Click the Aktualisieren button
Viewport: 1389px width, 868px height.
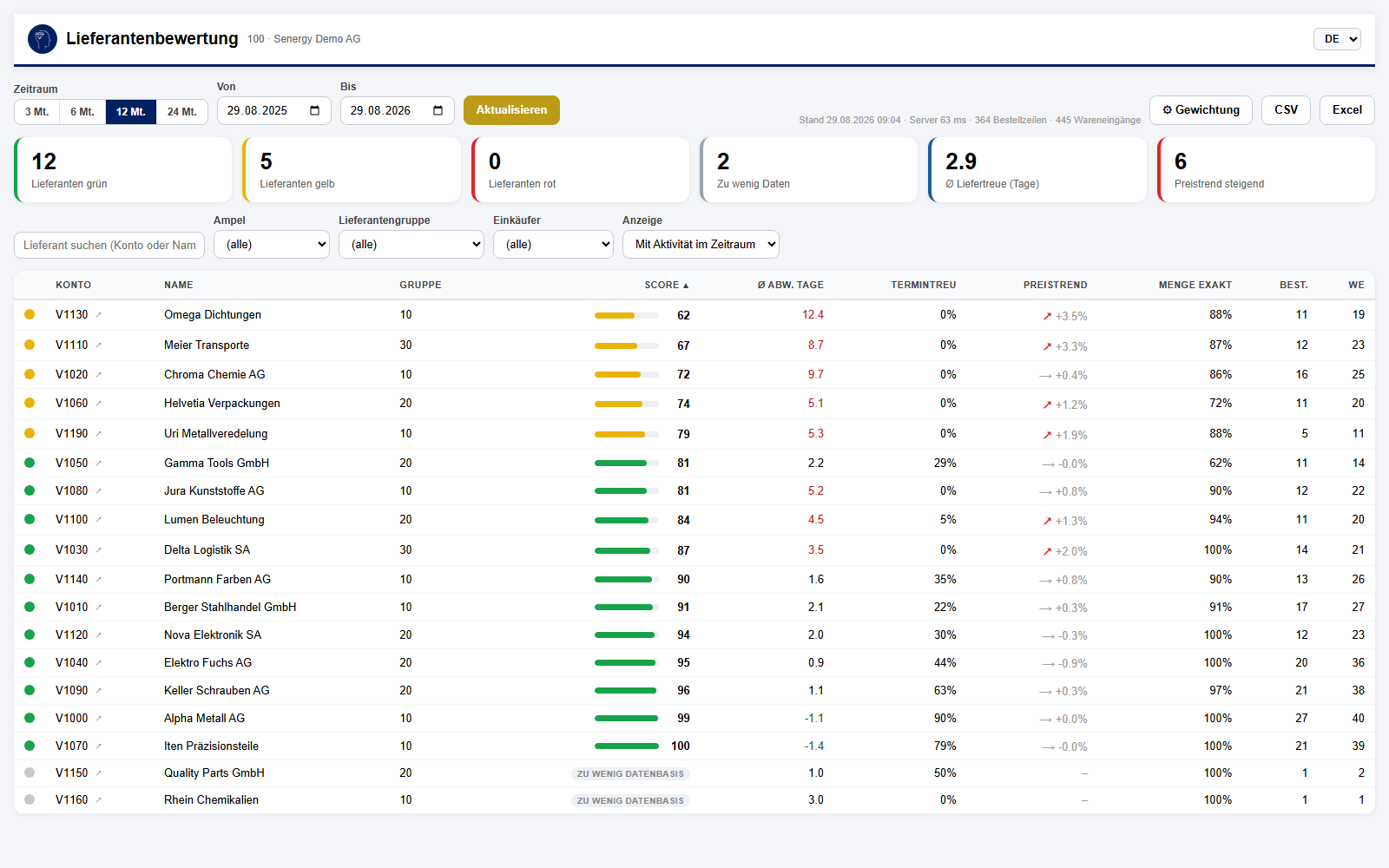tap(511, 110)
